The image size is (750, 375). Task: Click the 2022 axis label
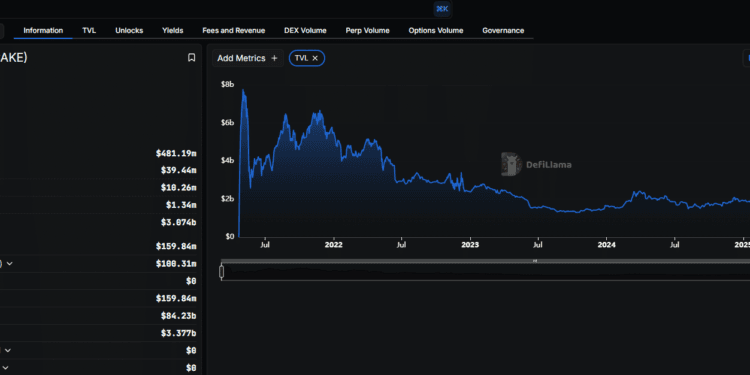point(333,245)
